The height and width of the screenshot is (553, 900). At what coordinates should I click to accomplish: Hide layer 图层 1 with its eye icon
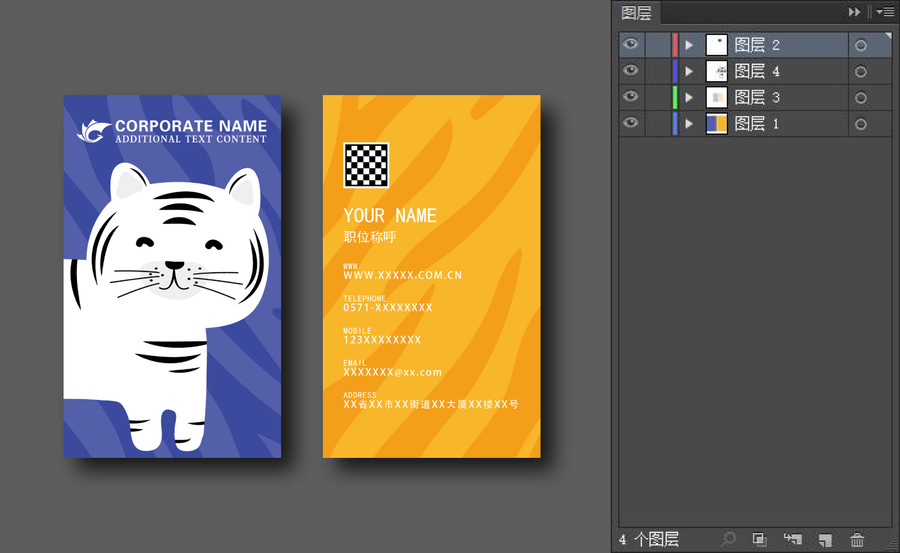631,122
